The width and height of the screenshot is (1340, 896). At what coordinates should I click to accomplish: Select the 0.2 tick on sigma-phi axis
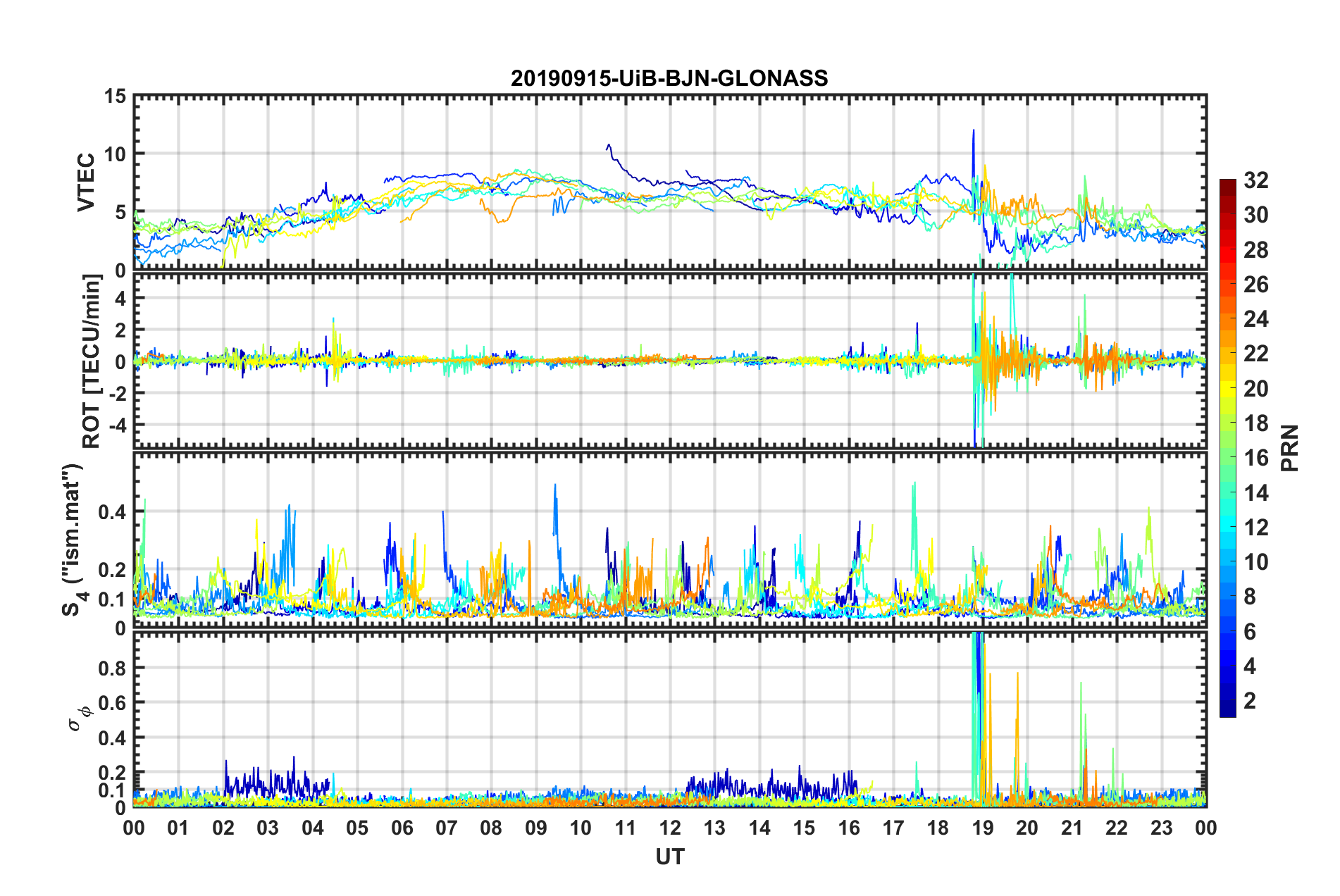[x=113, y=773]
